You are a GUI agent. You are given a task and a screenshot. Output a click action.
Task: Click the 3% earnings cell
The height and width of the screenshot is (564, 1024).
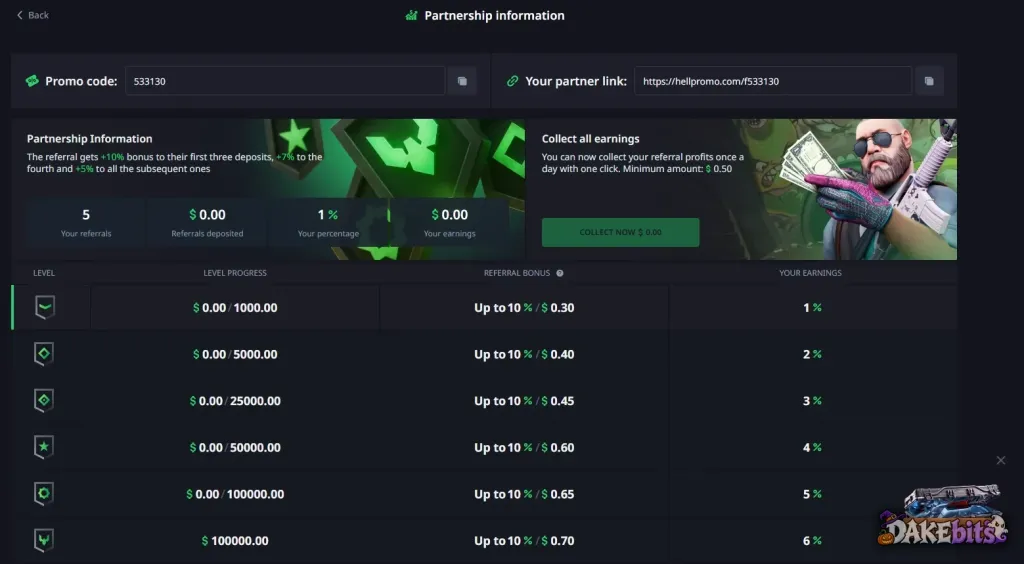pos(812,401)
